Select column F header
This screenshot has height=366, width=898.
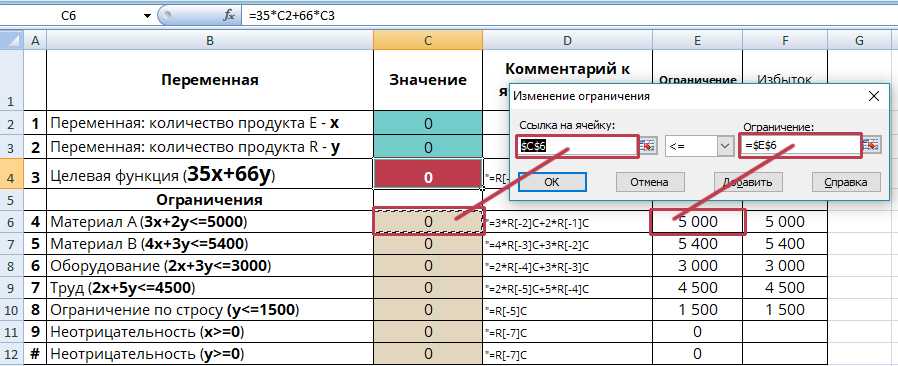tap(785, 40)
